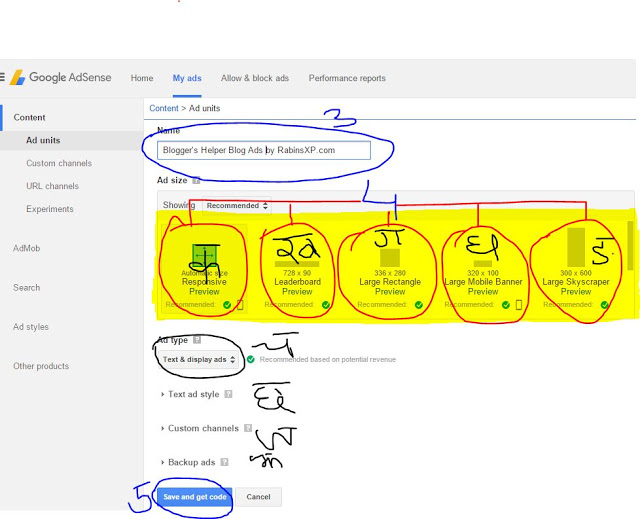
Task: Switch to the My ads tab
Action: [x=187, y=78]
